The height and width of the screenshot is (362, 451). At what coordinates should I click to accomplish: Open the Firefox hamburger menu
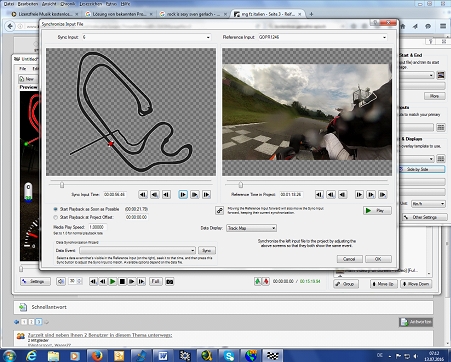pos(443,26)
